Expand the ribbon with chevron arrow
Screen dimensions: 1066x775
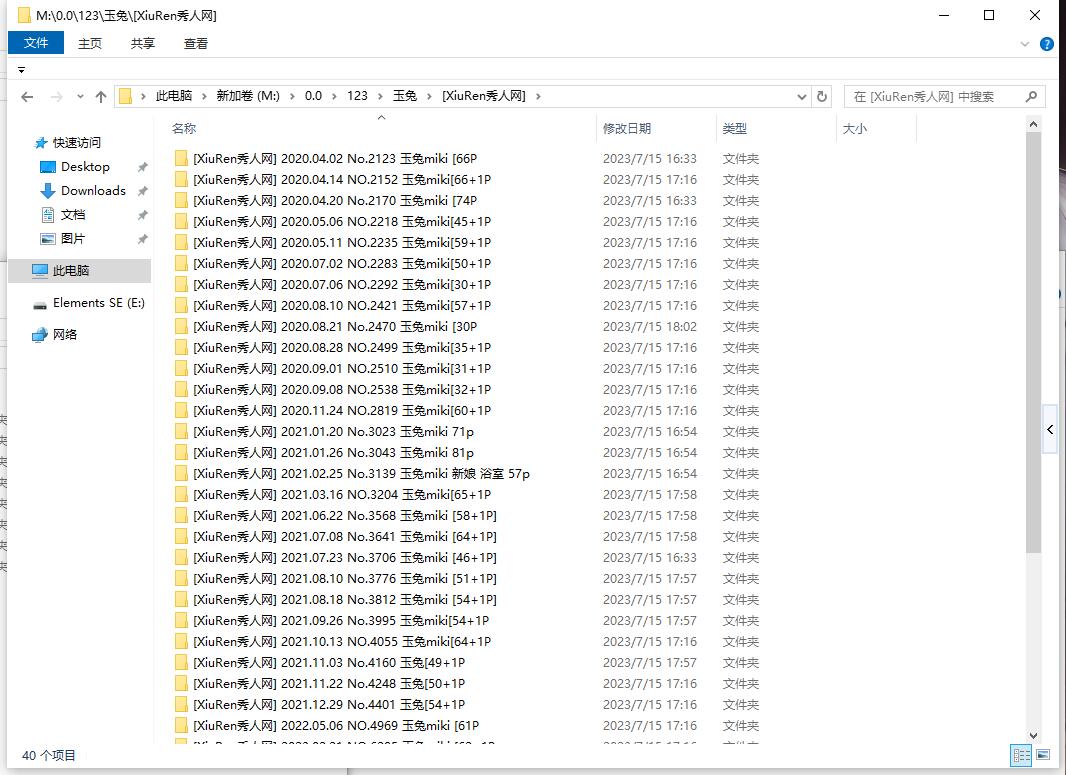click(1025, 44)
